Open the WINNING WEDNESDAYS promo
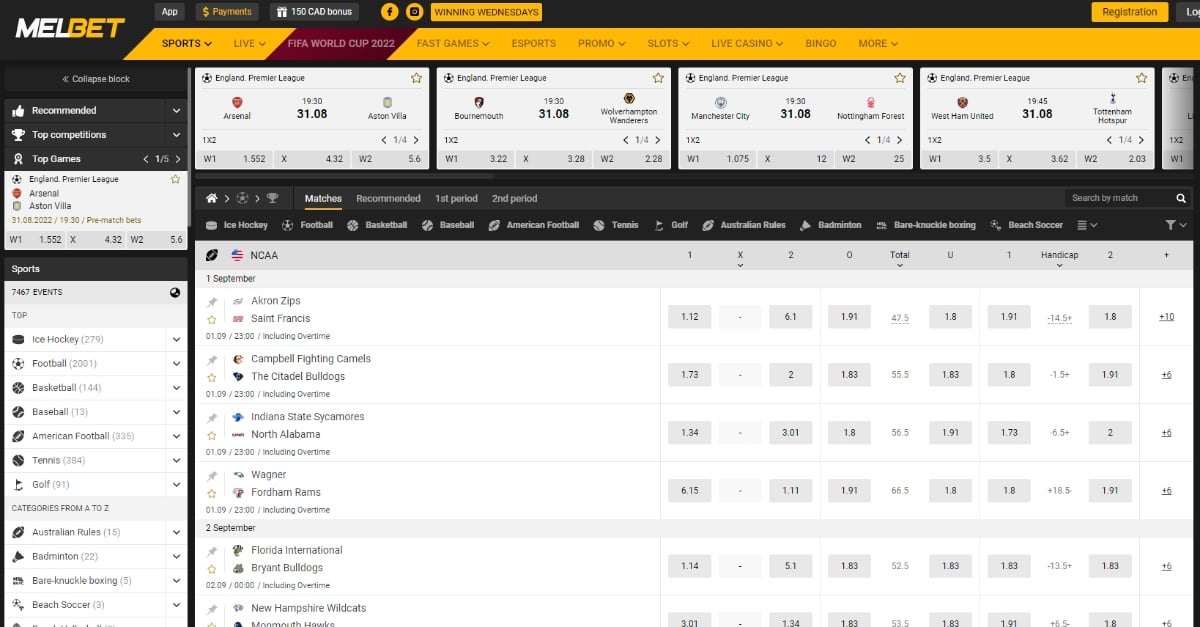The height and width of the screenshot is (627, 1200). 487,12
